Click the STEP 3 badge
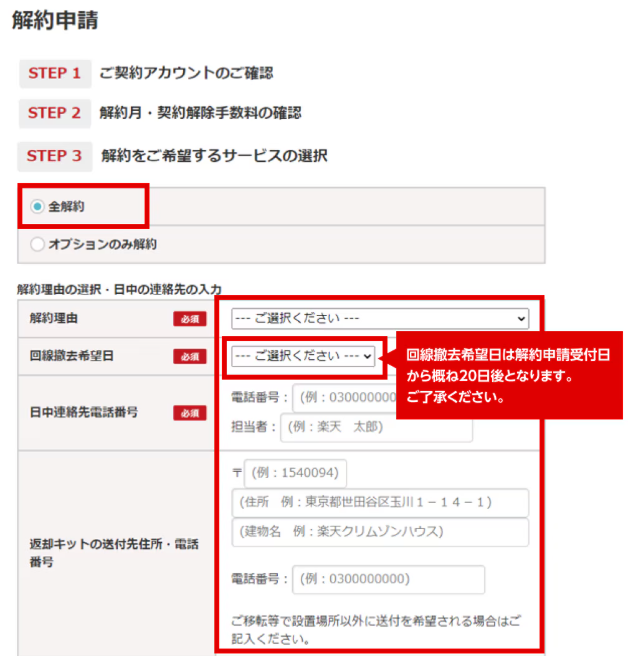The height and width of the screenshot is (656, 628). (54, 156)
